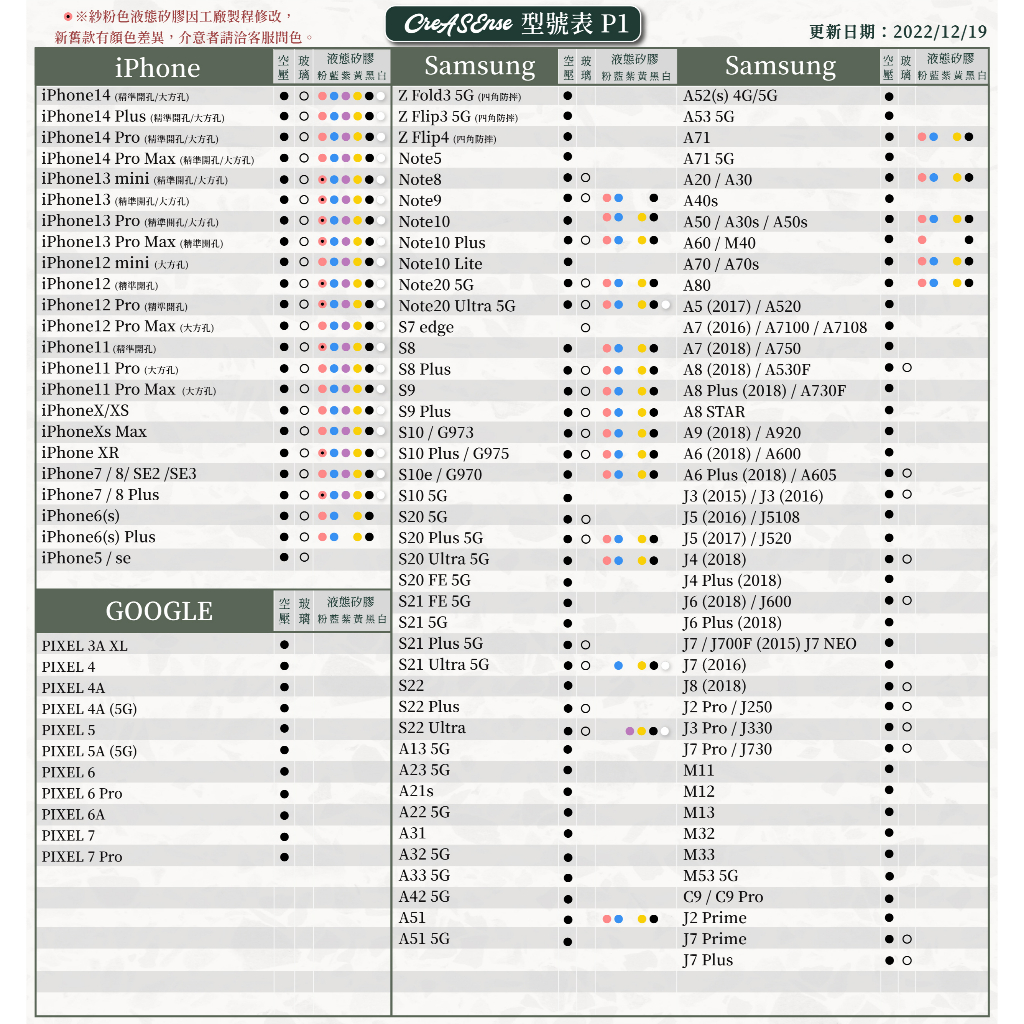Click the hollow glass circle for S7 edge

click(585, 328)
